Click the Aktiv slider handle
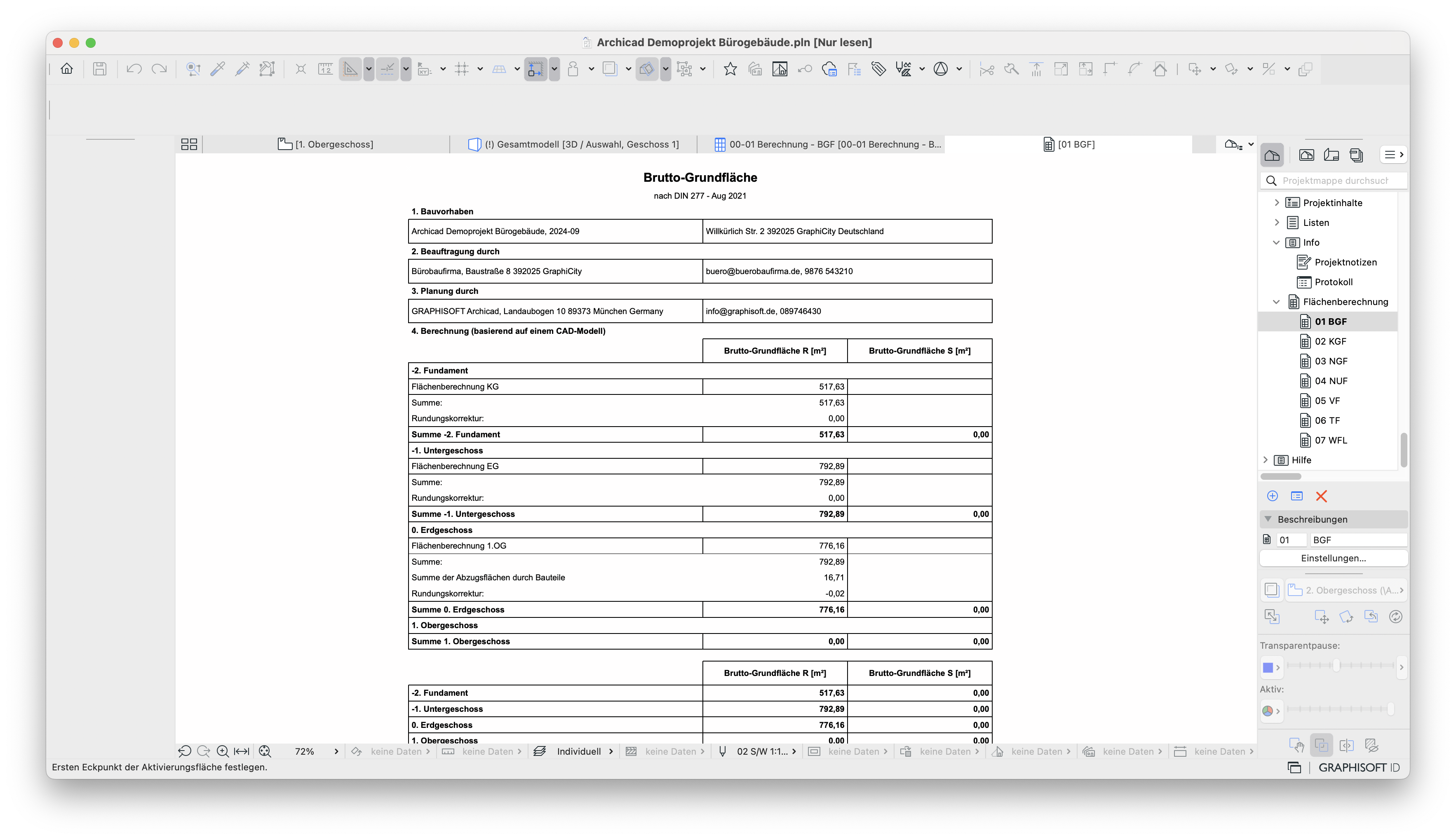The width and height of the screenshot is (1456, 840). pyautogui.click(x=1390, y=709)
